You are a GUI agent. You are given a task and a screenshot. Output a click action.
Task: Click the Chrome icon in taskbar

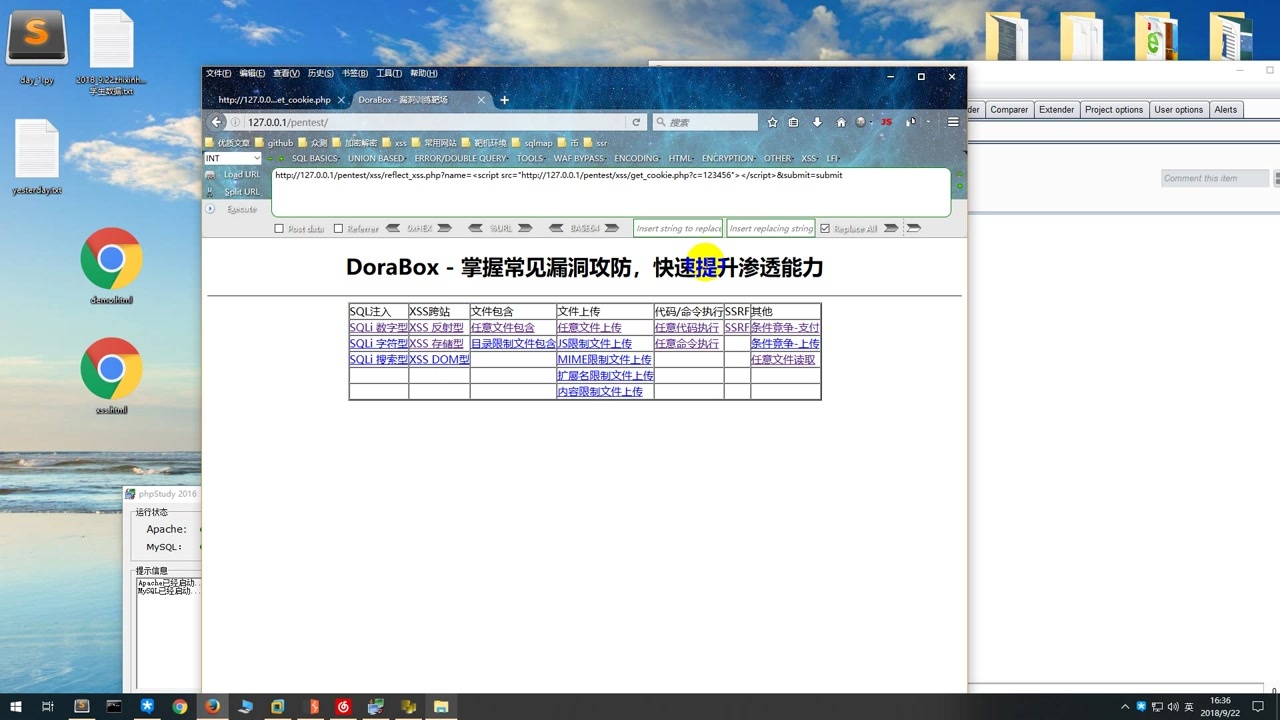point(180,706)
